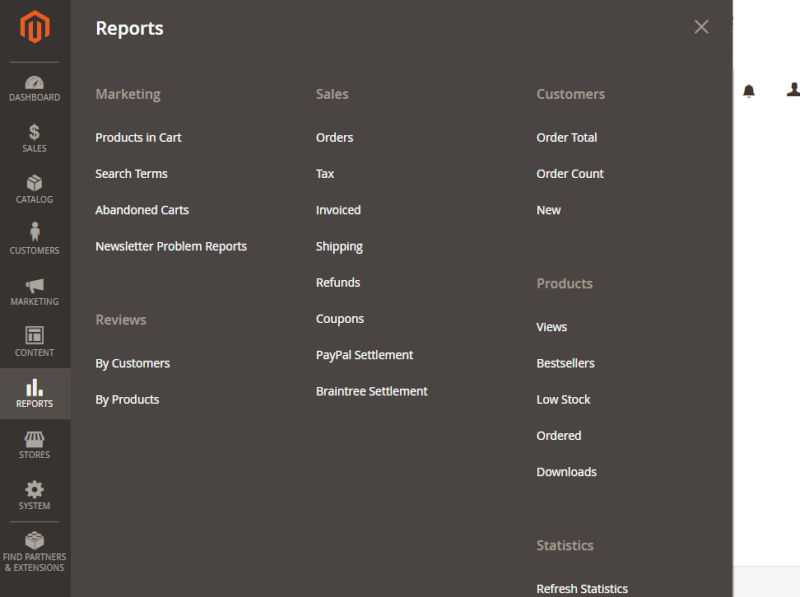Open the Catalog section
Viewport: 800px width, 597px height.
click(34, 190)
